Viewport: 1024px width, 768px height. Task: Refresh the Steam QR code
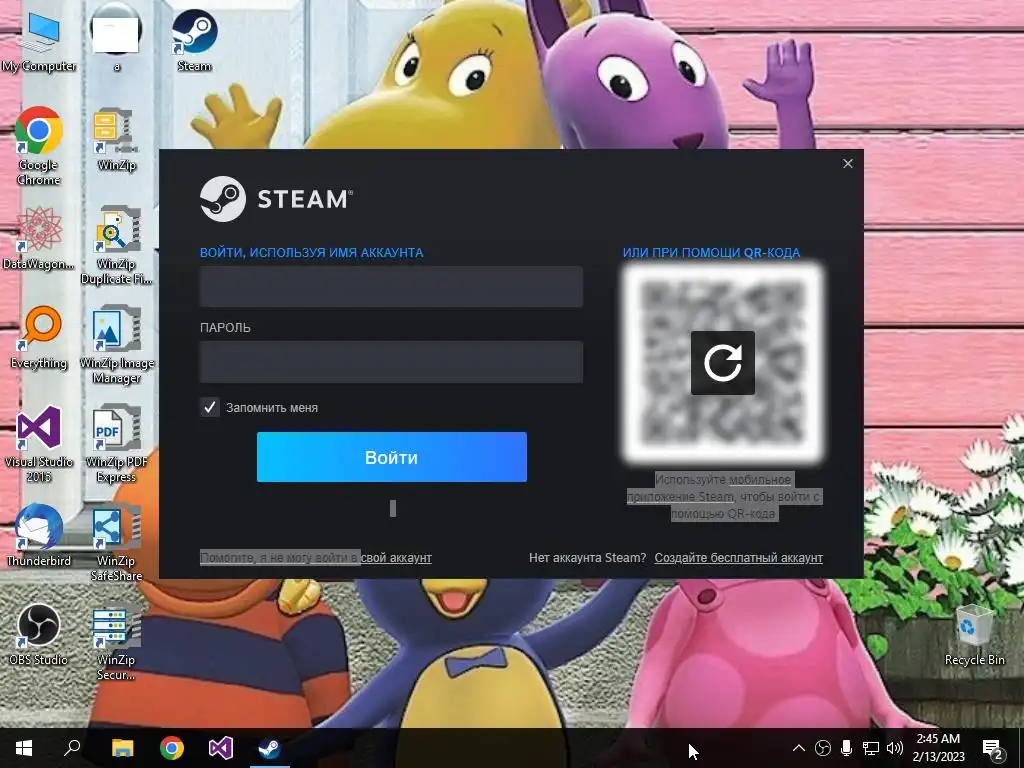coord(723,362)
